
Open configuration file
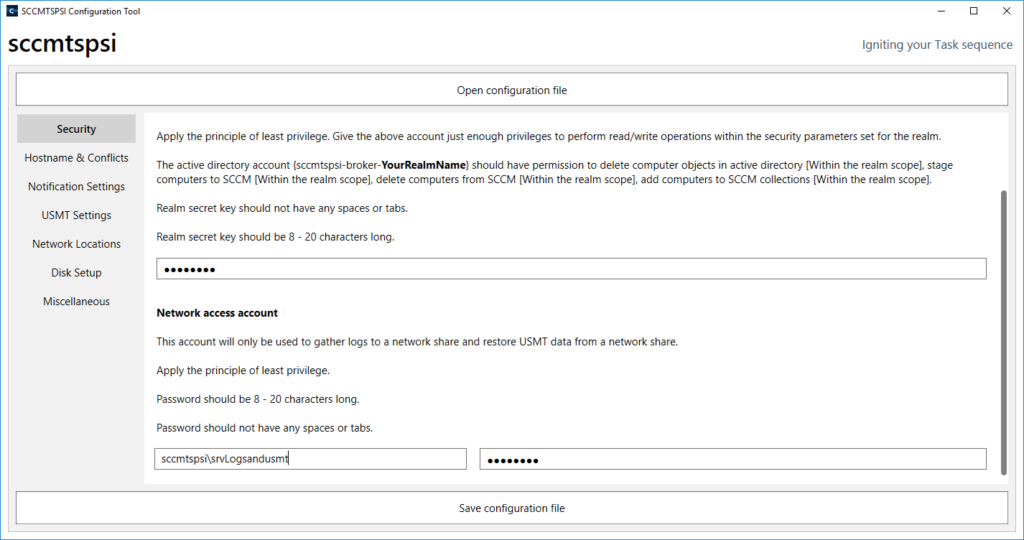pyautogui.click(x=511, y=90)
